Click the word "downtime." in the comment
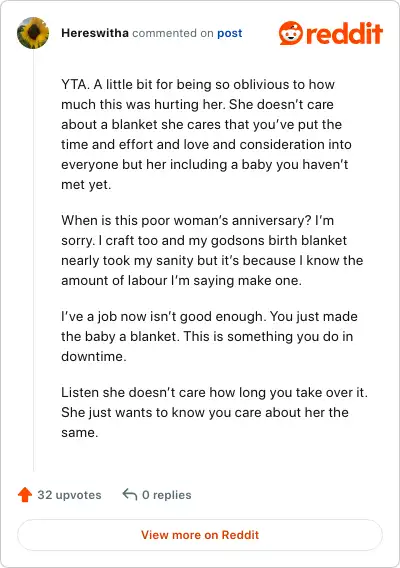400x568 pixels. [x=94, y=356]
